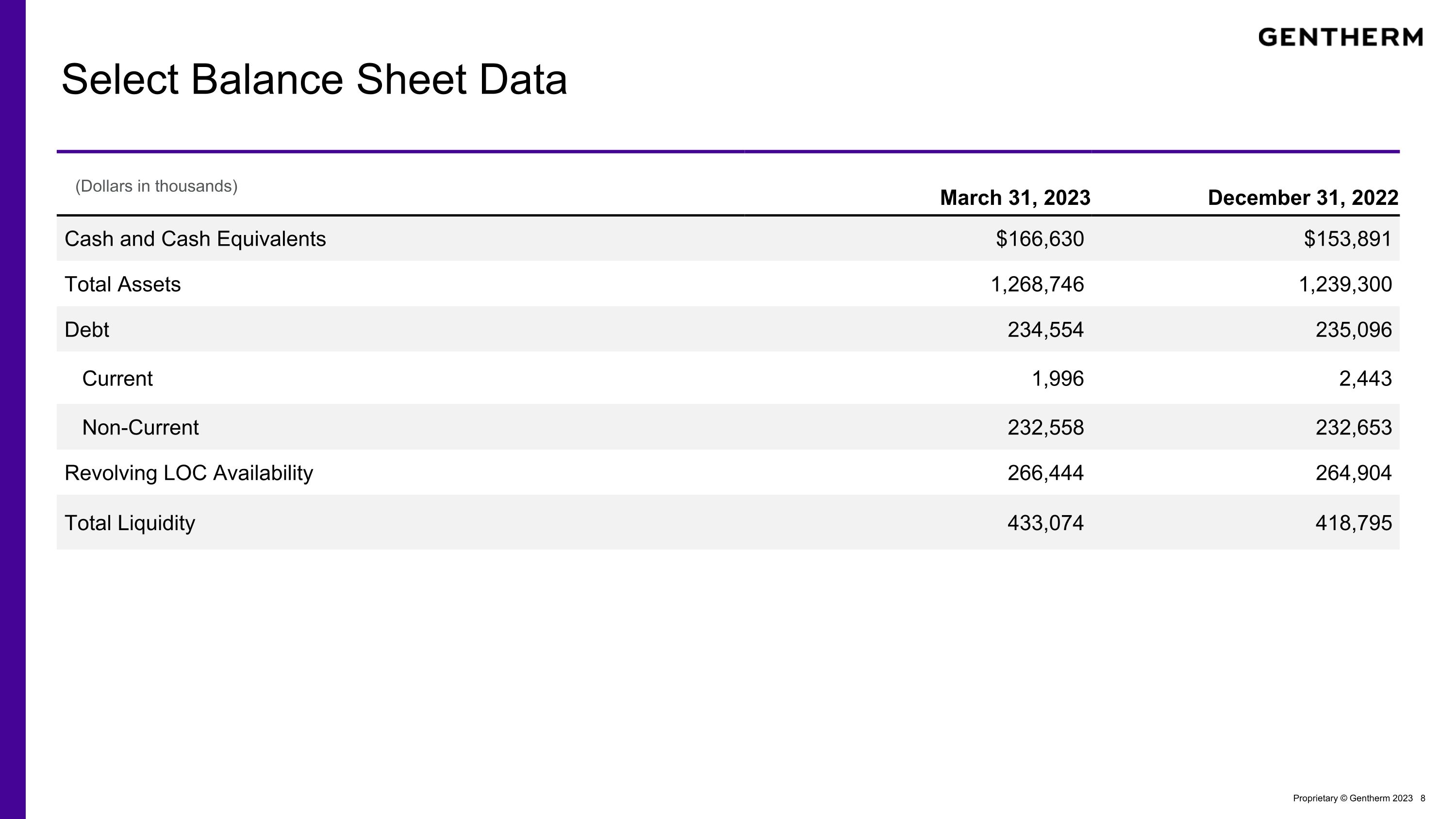The height and width of the screenshot is (819, 1456).
Task: Select the March 31, 2023 column header
Action: click(1014, 198)
